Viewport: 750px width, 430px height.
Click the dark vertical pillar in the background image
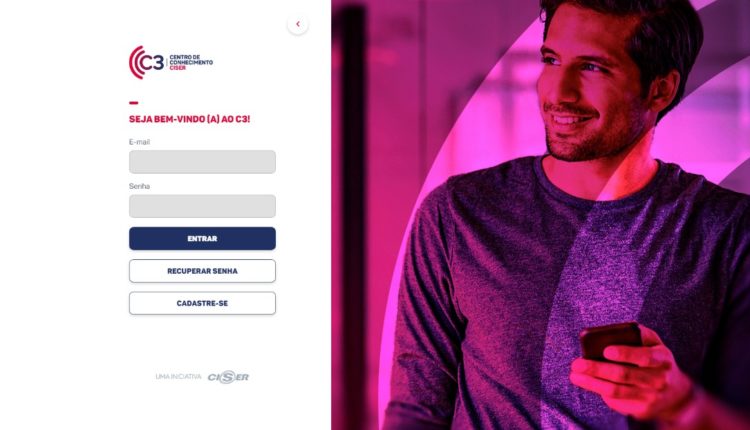(353, 215)
